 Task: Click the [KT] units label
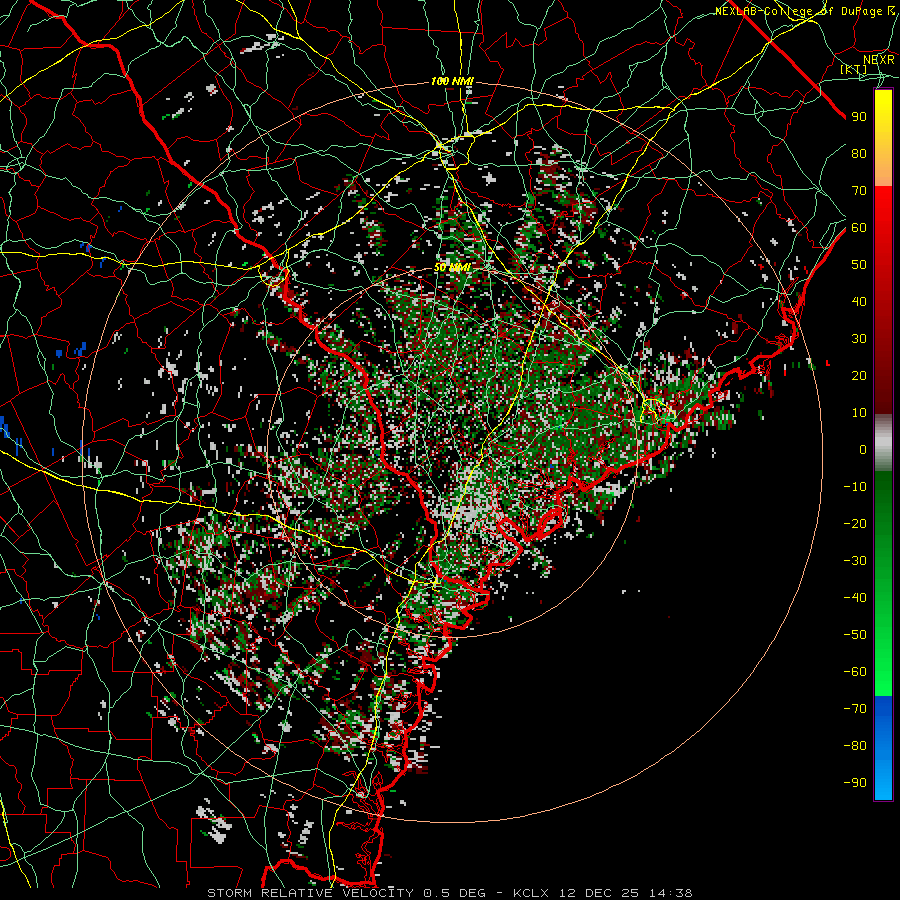(x=854, y=69)
